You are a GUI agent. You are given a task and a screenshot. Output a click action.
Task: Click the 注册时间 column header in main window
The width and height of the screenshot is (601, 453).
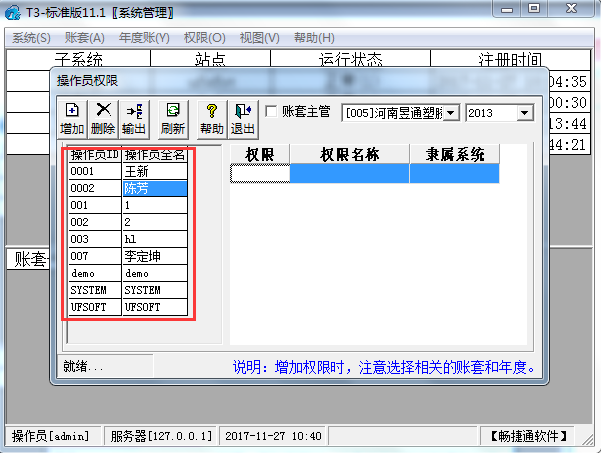[x=510, y=59]
